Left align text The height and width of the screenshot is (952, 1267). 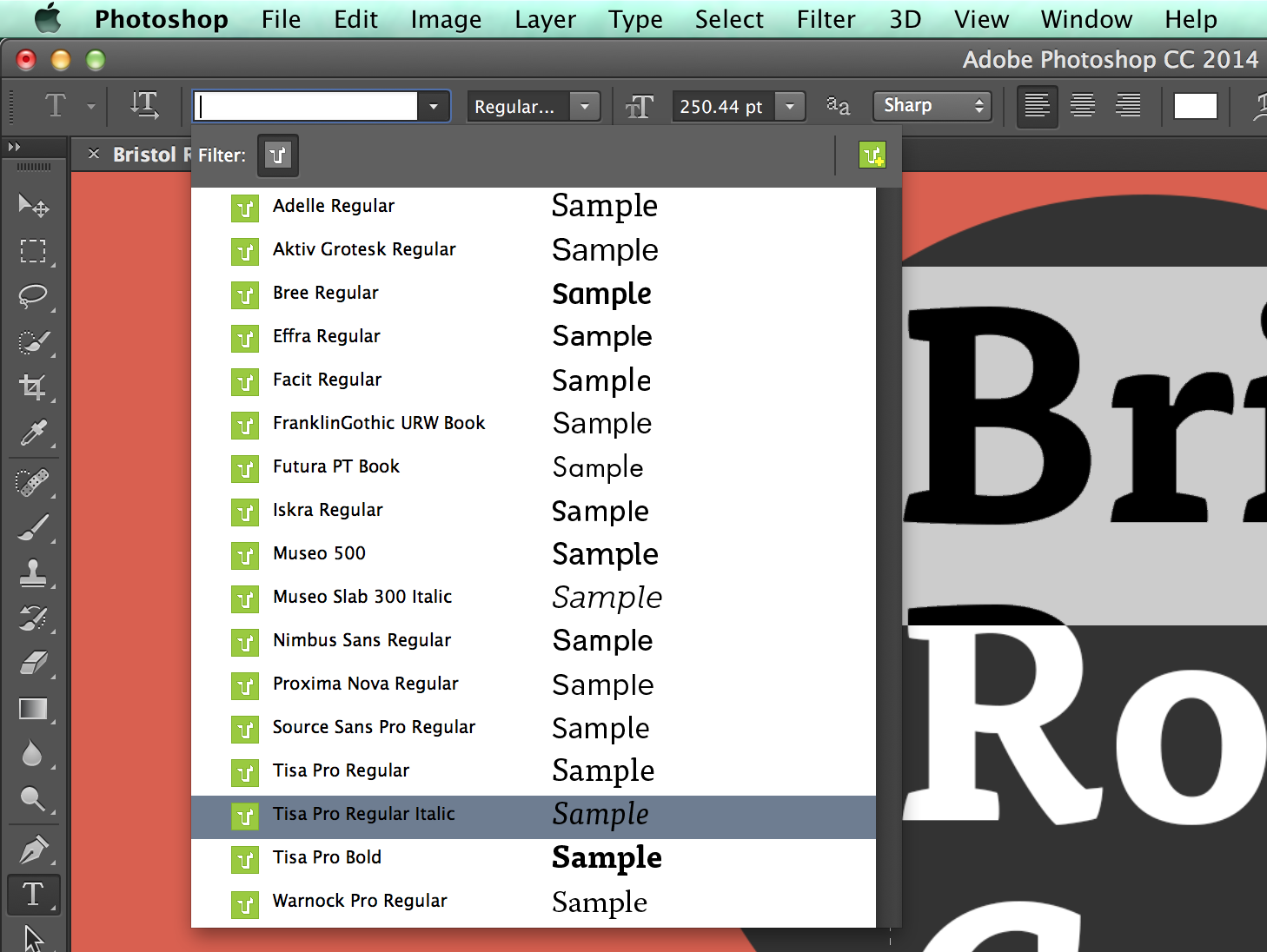click(1037, 106)
